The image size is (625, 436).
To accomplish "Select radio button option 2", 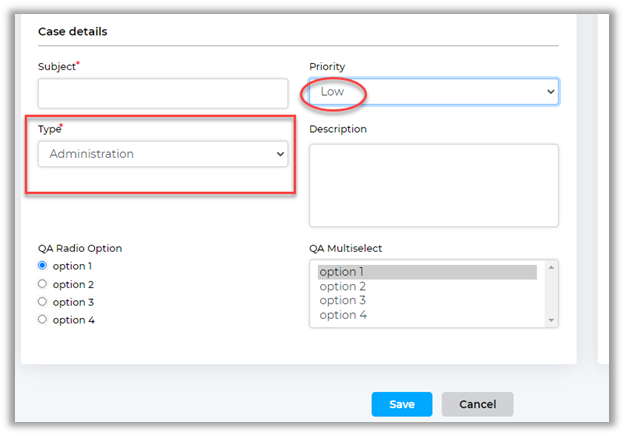I will (x=42, y=284).
